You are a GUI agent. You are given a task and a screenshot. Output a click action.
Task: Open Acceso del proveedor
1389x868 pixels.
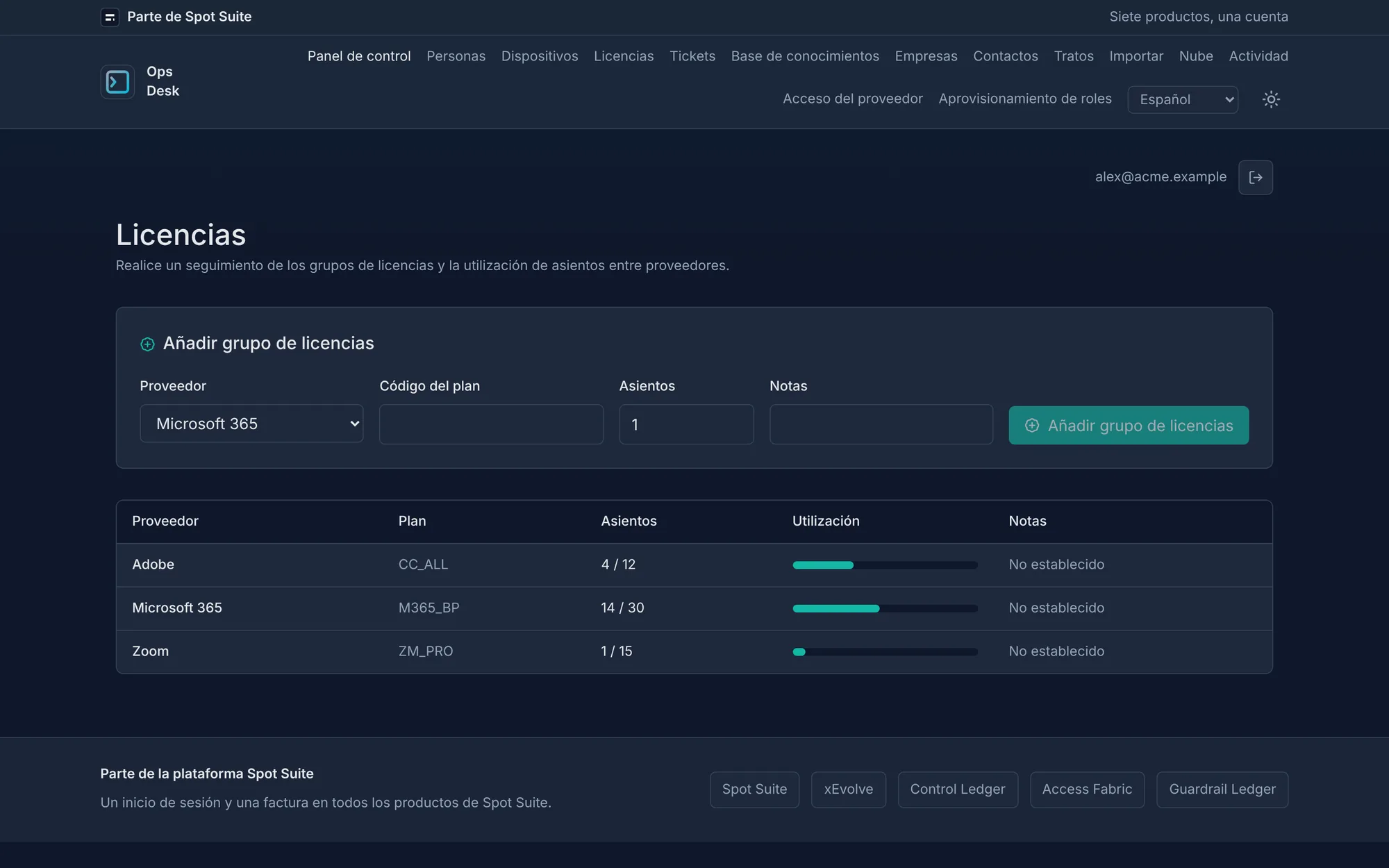[853, 99]
